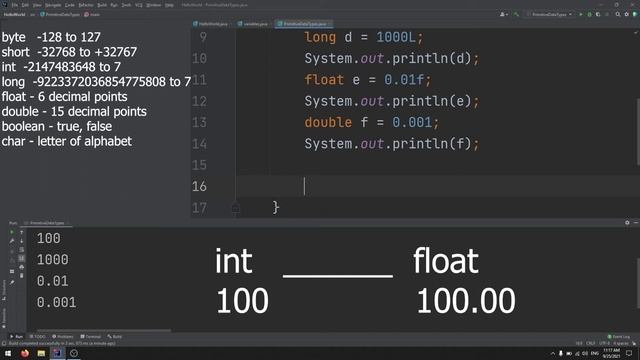Open the PrimitiveDataTypes run configuration dropdown
Screen dimensions: 640x360
pos(549,14)
